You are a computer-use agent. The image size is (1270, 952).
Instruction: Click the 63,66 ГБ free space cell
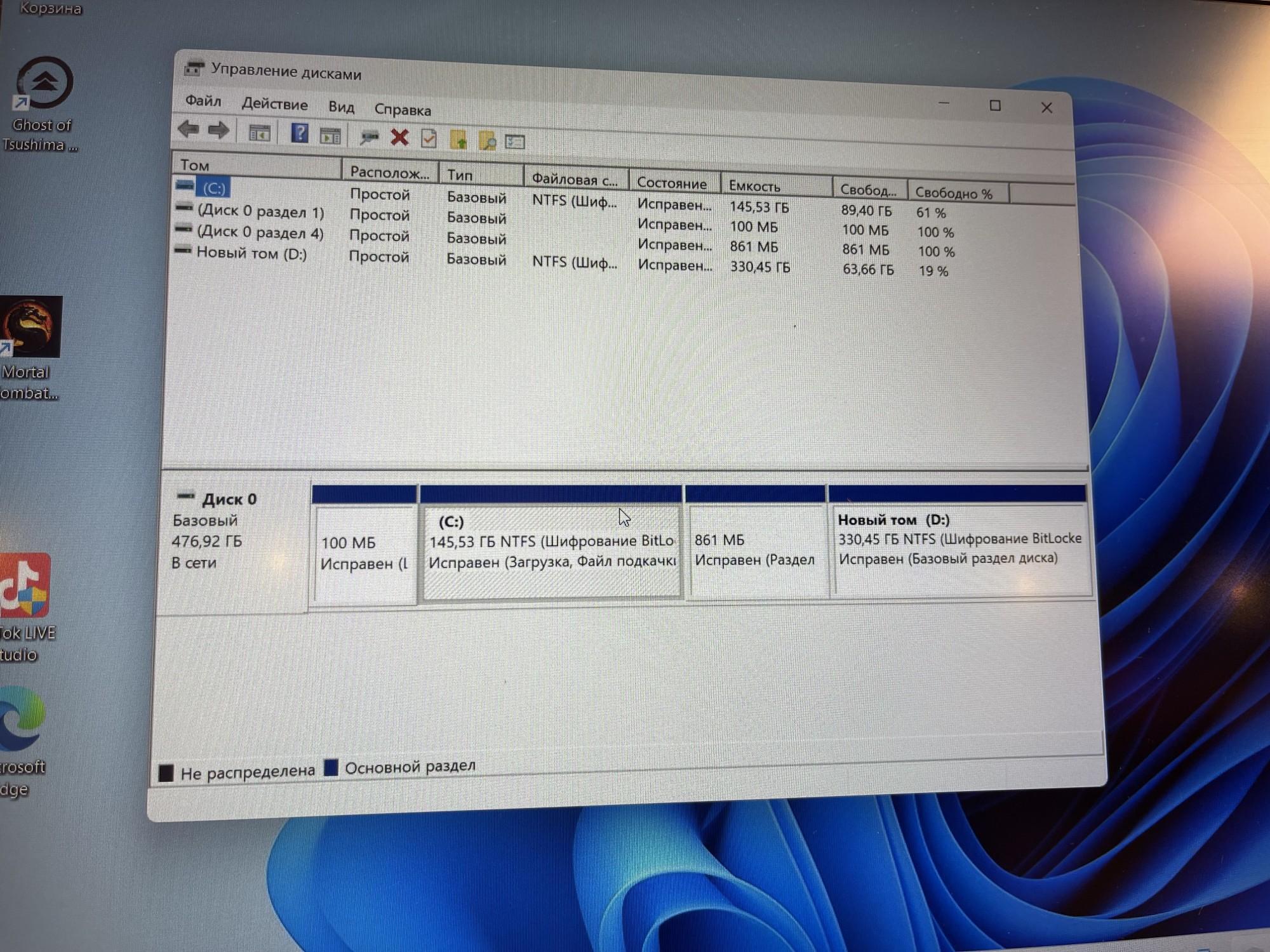[868, 269]
